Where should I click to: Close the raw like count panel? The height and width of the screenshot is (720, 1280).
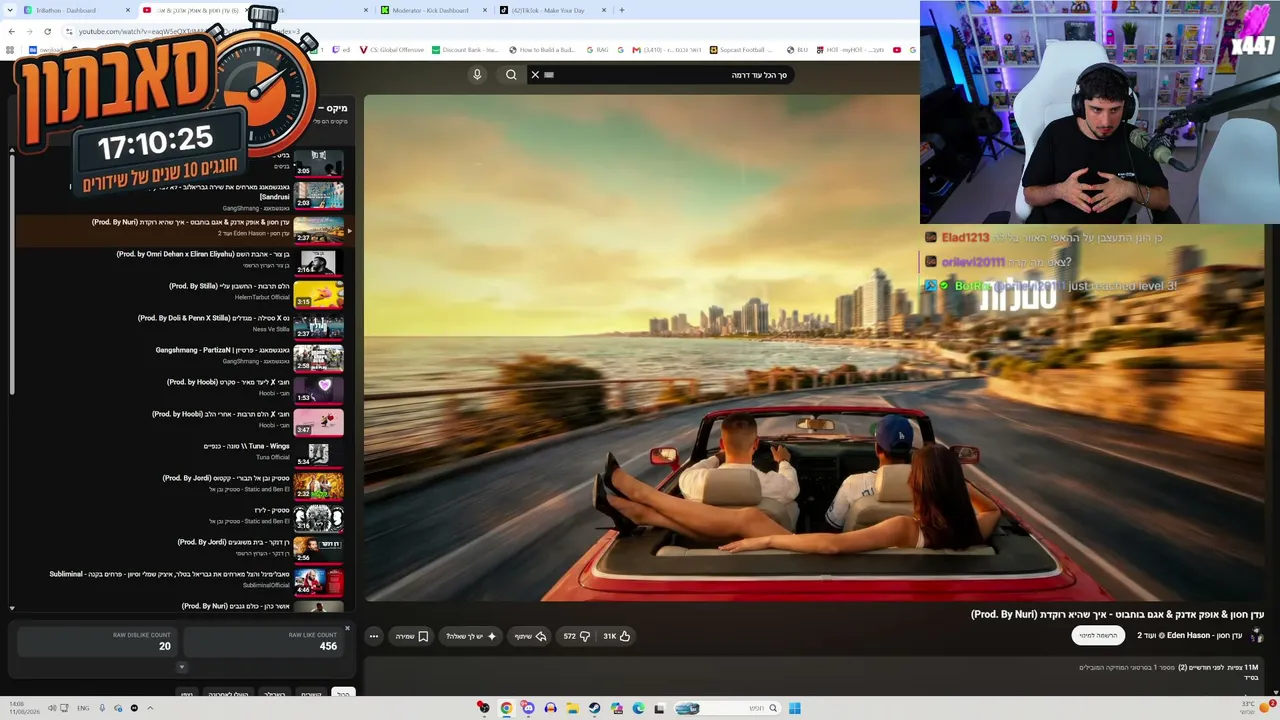pos(348,628)
